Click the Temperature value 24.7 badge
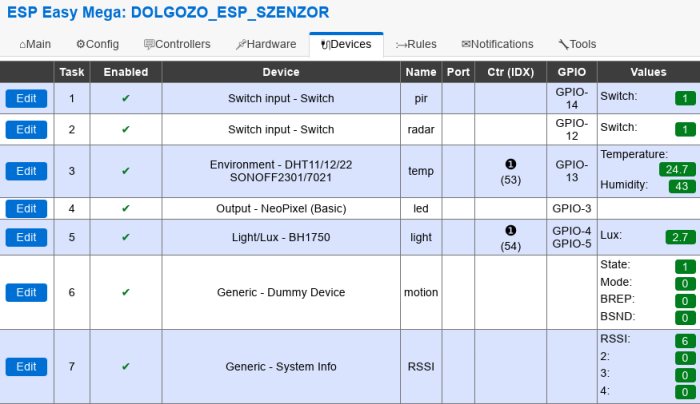Screen dimensions: 700x404 point(677,169)
